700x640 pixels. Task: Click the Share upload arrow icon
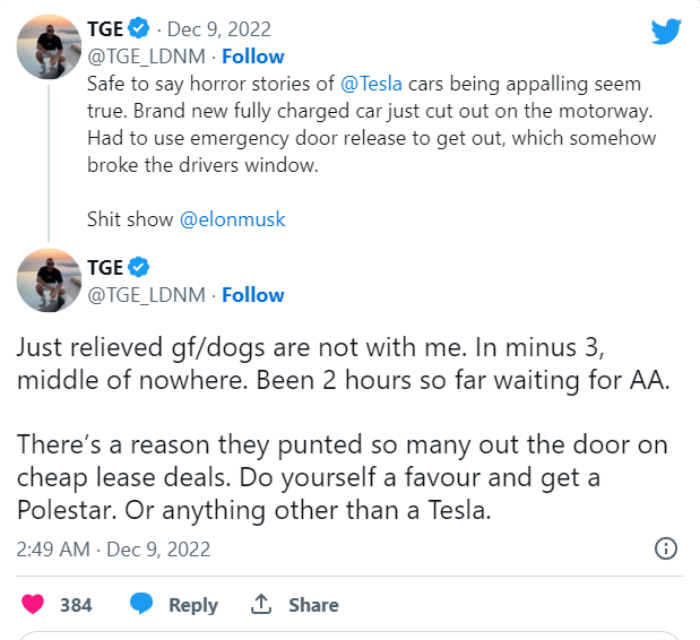coord(262,605)
